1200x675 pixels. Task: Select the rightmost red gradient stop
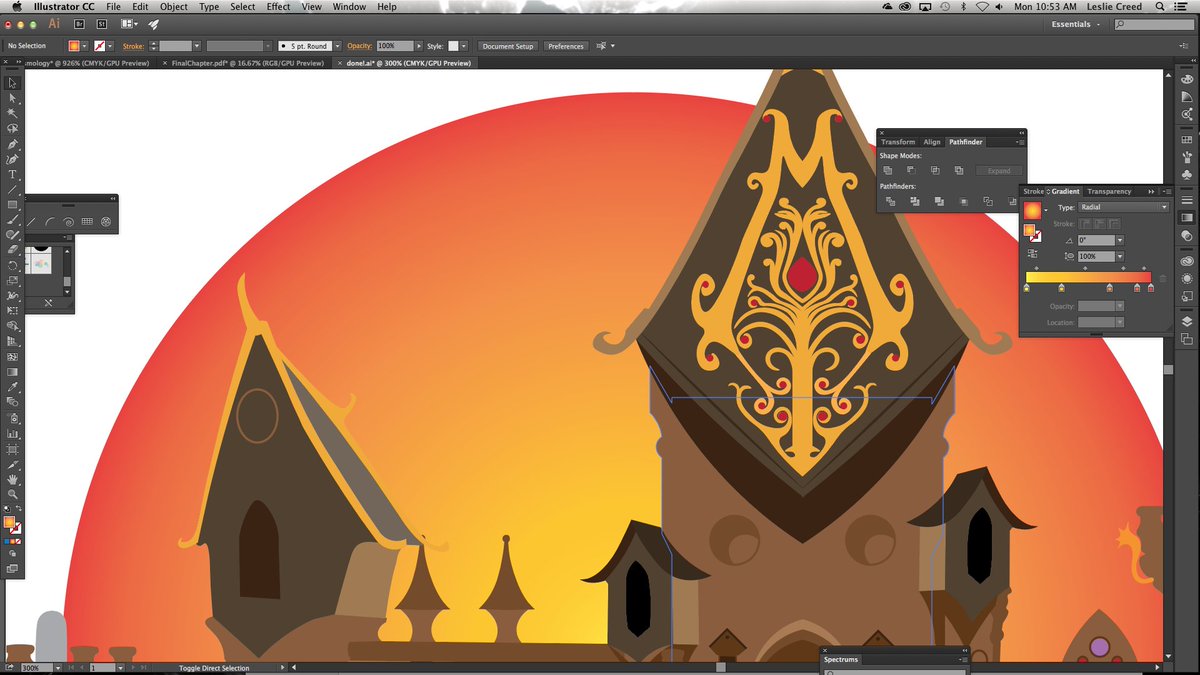pyautogui.click(x=1151, y=289)
